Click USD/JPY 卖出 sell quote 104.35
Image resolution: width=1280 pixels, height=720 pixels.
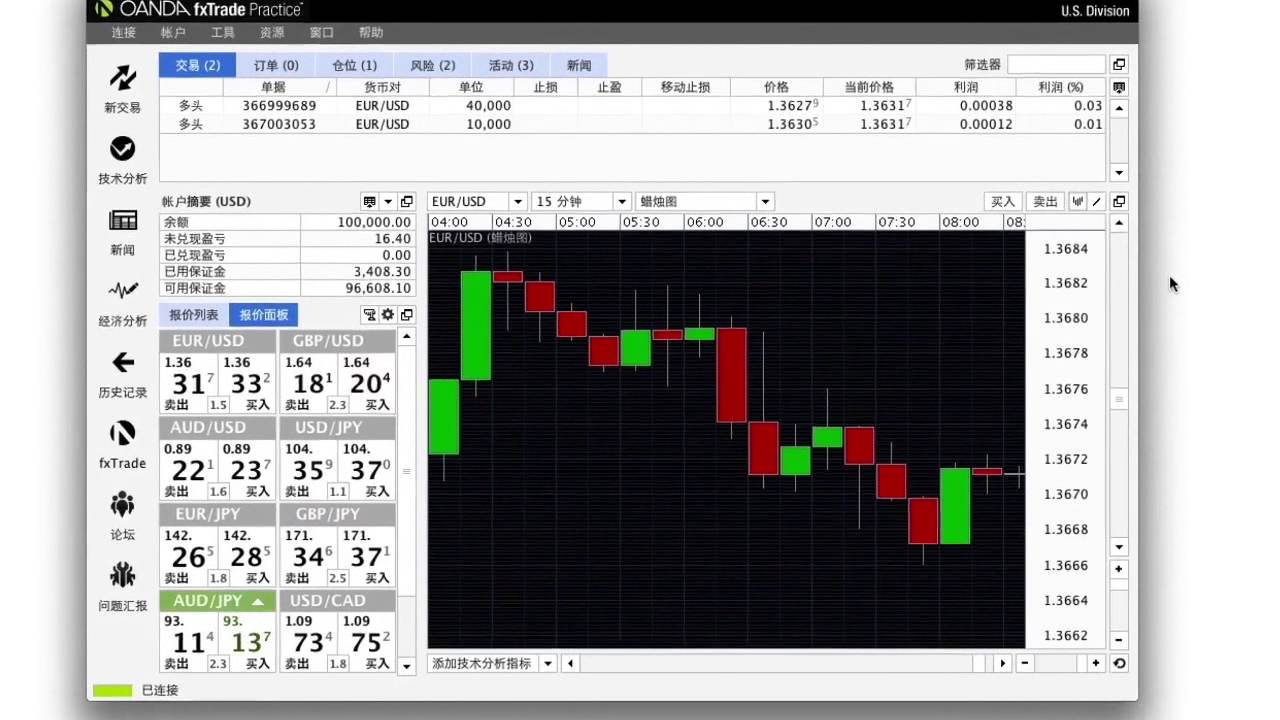tap(309, 469)
